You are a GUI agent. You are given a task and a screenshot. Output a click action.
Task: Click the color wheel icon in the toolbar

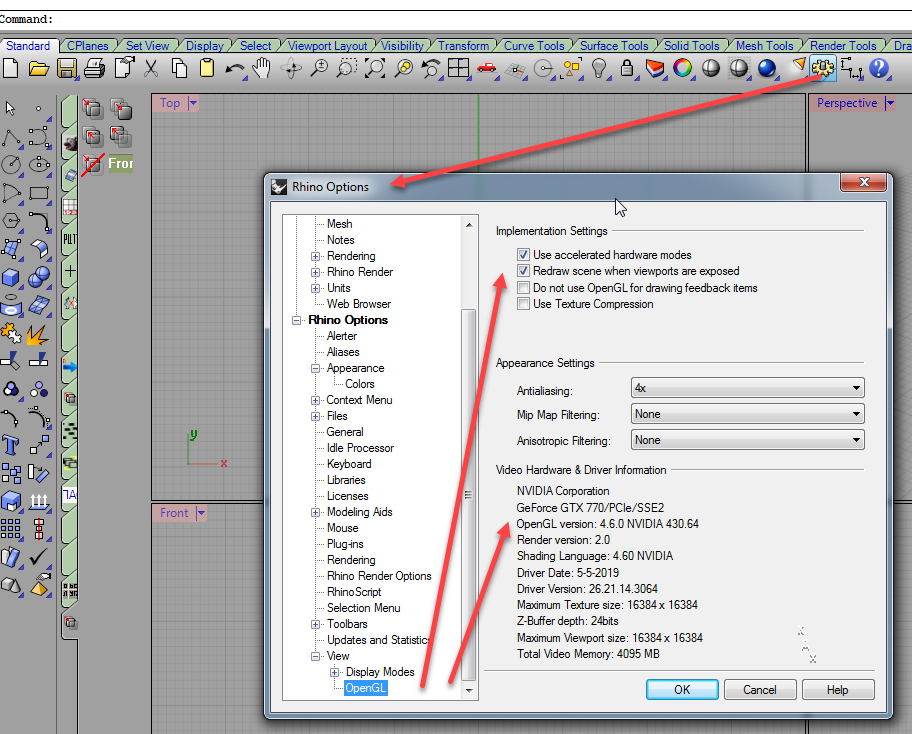(683, 68)
